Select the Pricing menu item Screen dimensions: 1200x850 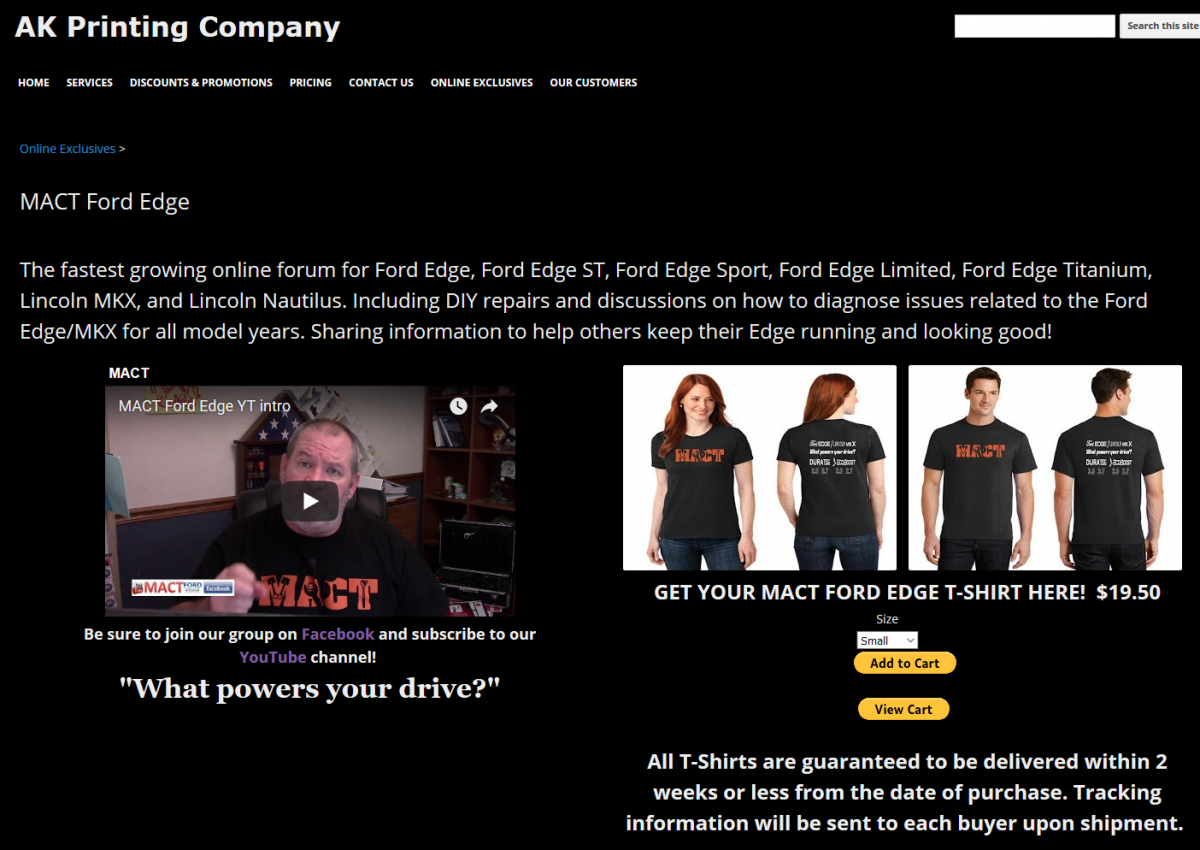click(x=311, y=83)
